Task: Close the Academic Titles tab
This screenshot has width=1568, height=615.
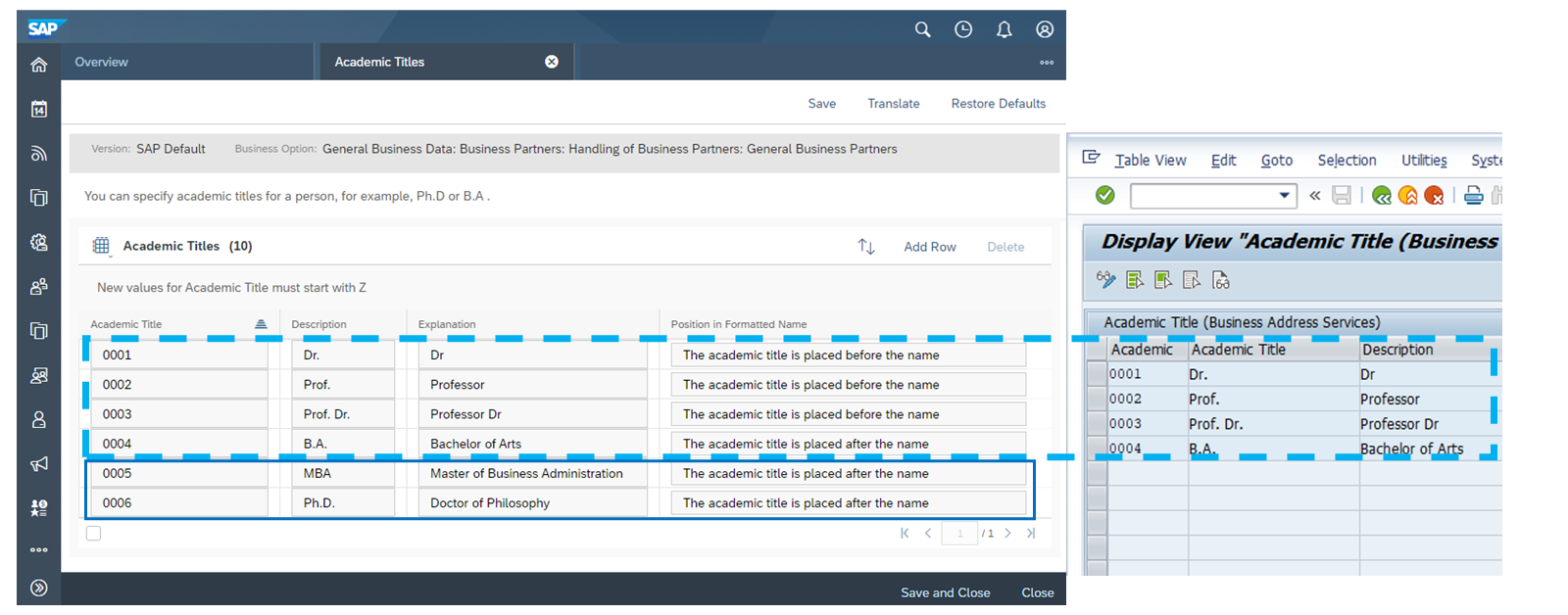Action: pyautogui.click(x=552, y=62)
